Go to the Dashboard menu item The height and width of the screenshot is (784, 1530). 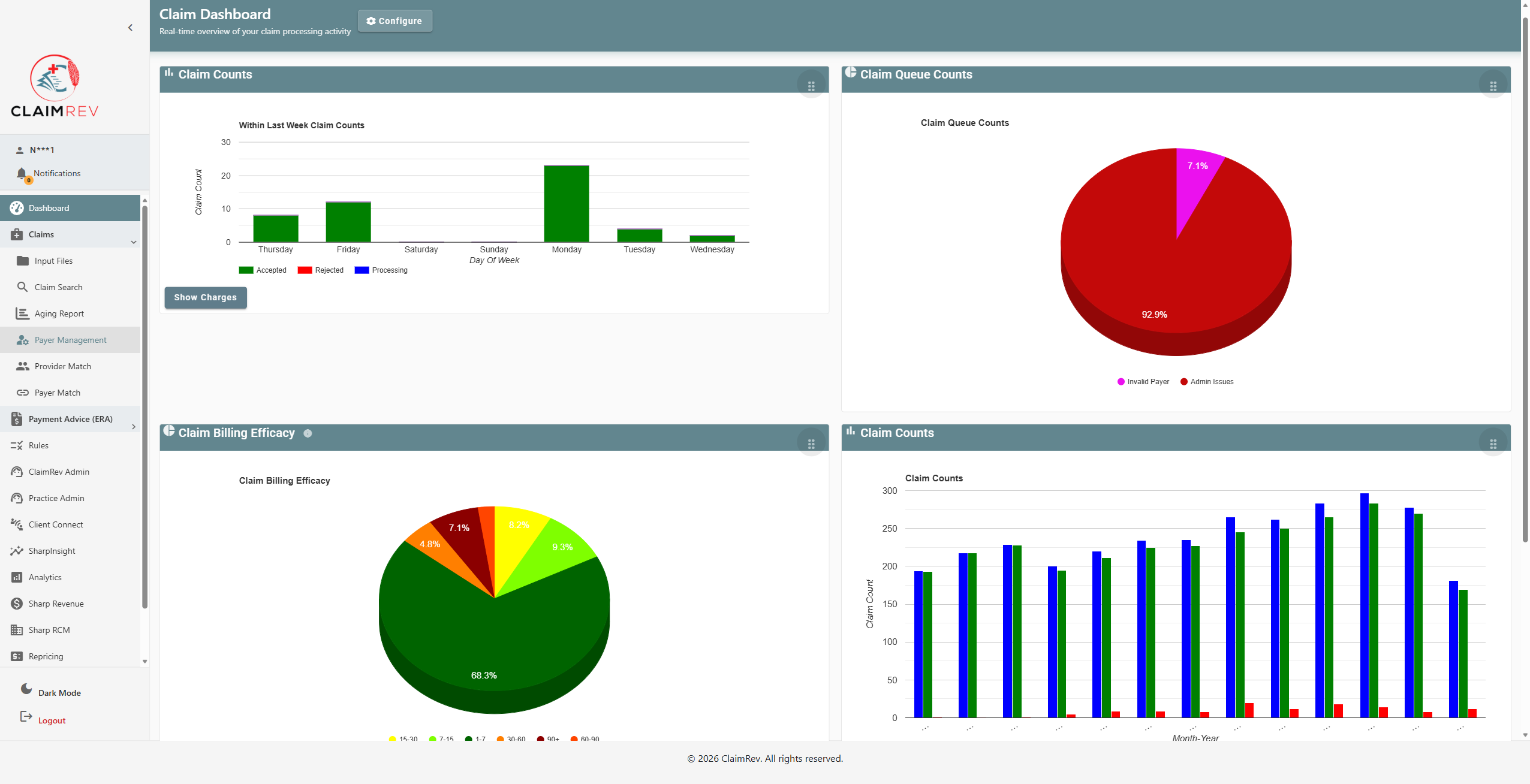tap(70, 208)
